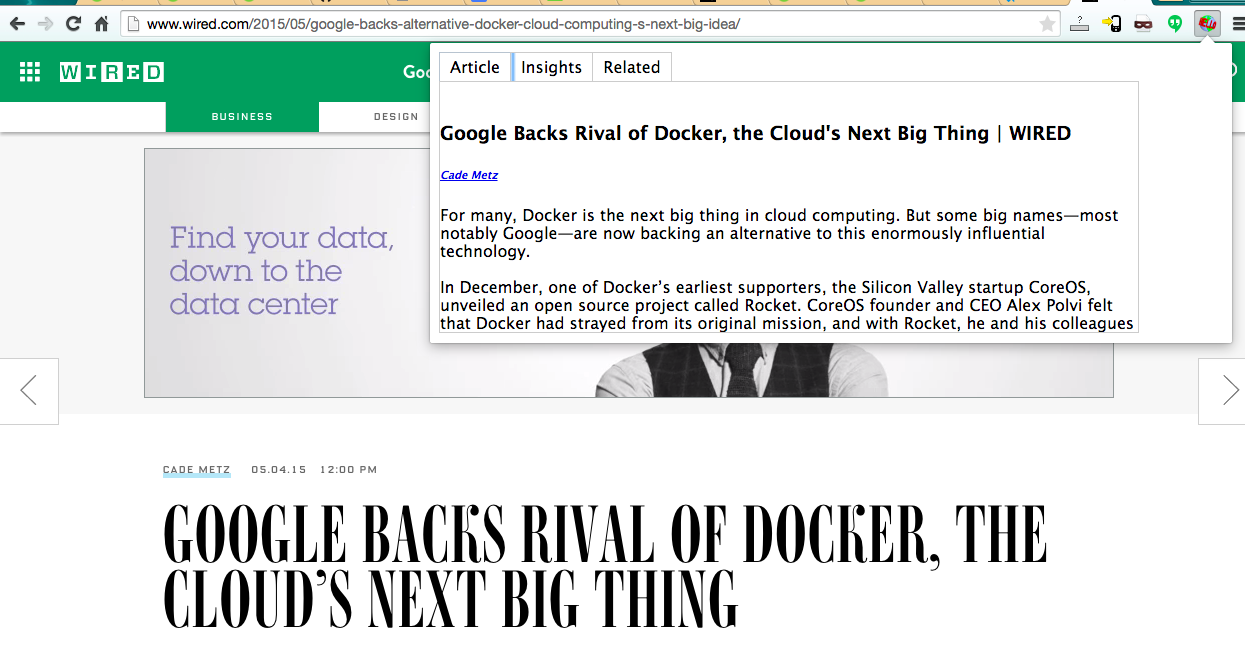Click the 12:00 PM publication time
Viewport: 1245px width, 653px height.
349,470
